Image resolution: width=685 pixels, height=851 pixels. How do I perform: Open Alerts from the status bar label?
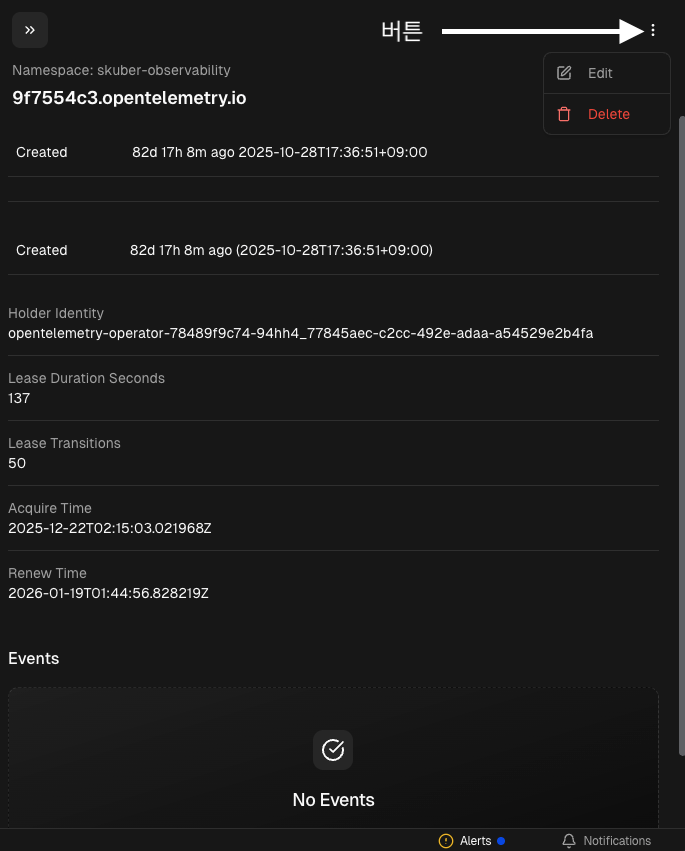(x=476, y=841)
